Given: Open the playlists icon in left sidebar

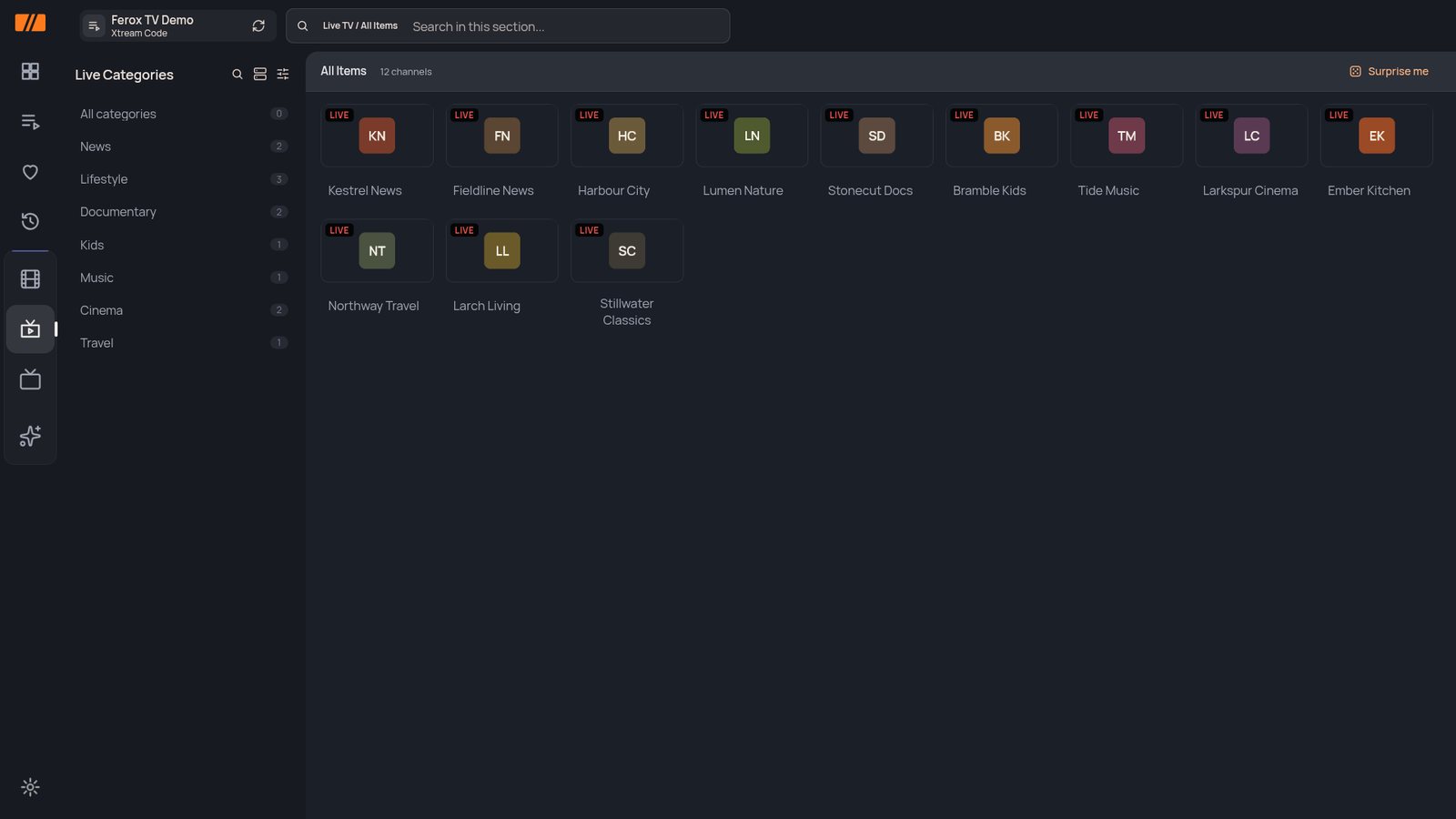Looking at the screenshot, I should (x=30, y=122).
